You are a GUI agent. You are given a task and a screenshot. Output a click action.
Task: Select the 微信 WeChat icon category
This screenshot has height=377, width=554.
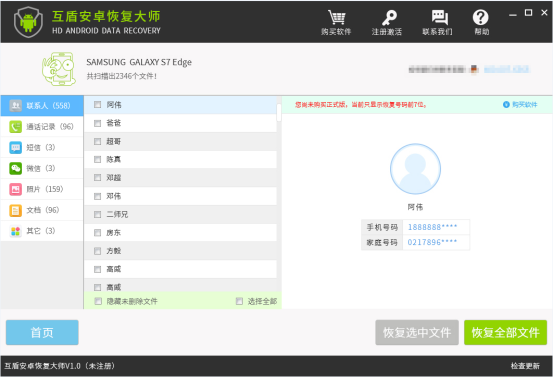[x=16, y=168]
